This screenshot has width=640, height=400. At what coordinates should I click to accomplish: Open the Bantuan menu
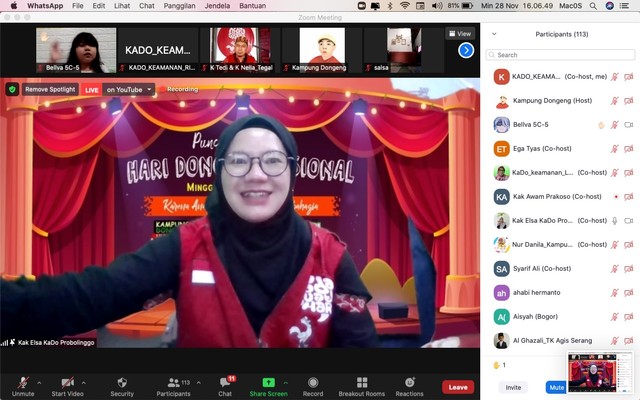253,6
